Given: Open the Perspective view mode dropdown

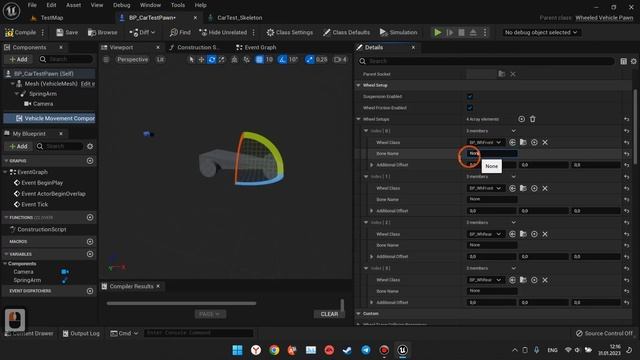Looking at the screenshot, I should pyautogui.click(x=132, y=60).
